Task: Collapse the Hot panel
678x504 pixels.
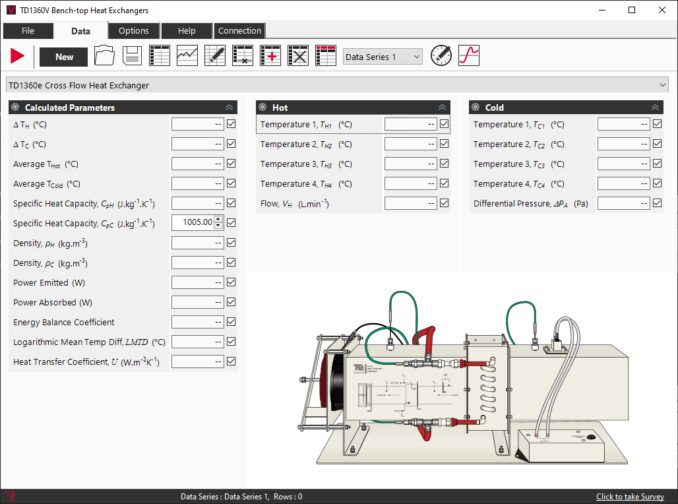Action: tap(442, 108)
